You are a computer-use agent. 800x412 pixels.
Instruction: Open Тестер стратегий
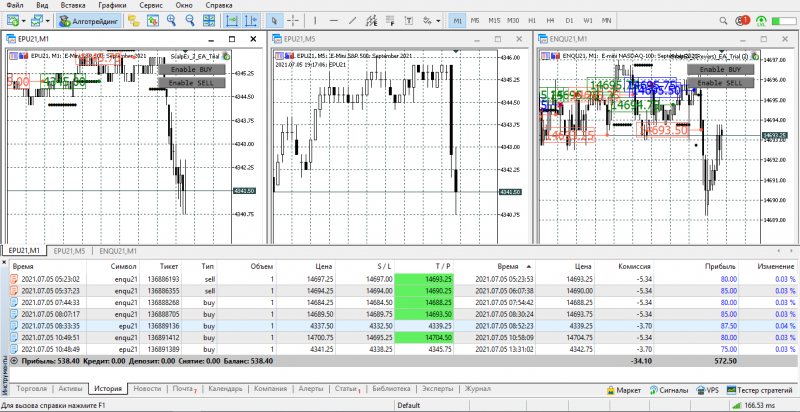tap(760, 390)
